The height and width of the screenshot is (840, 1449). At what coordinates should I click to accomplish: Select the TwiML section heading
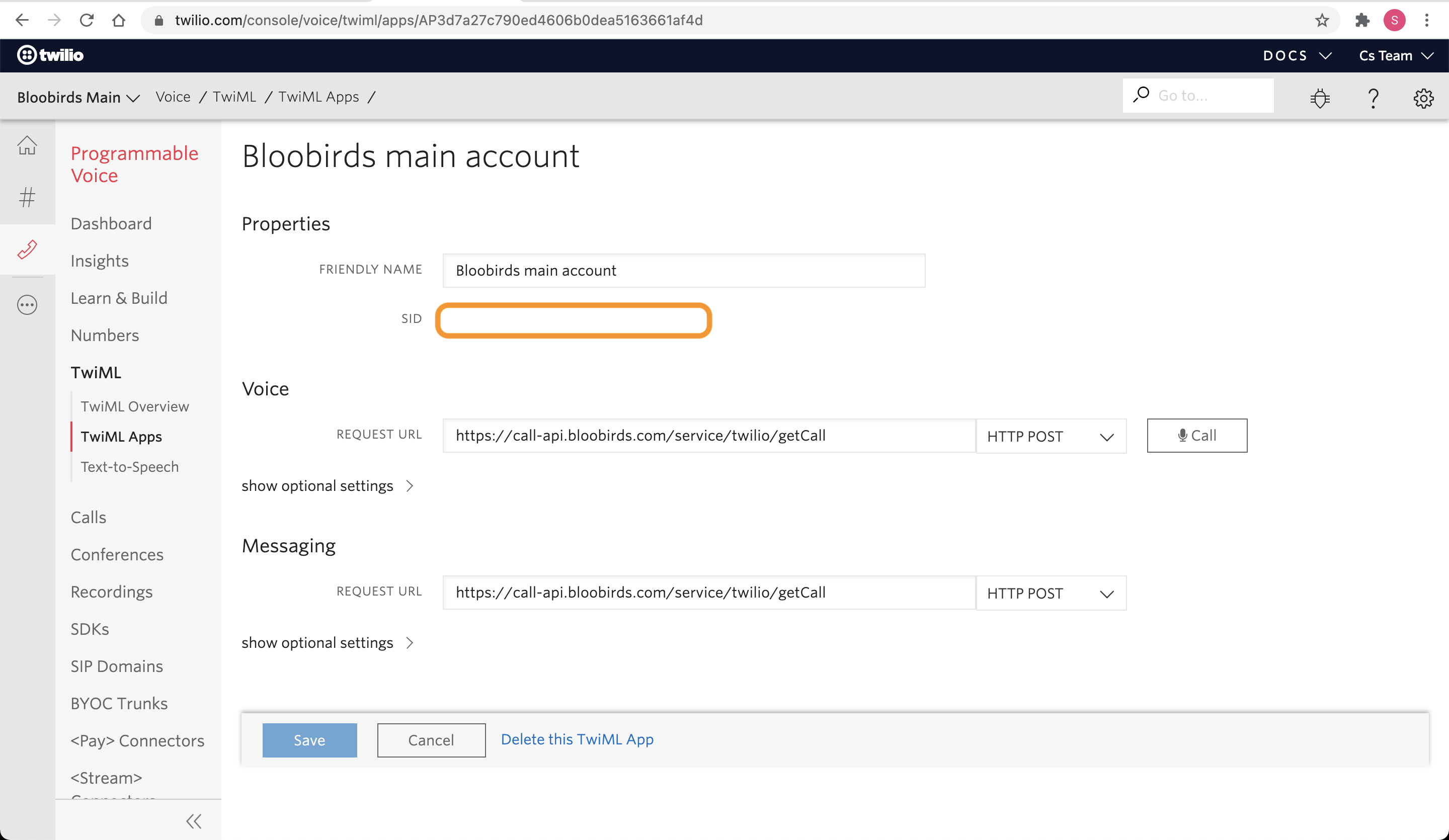pyautogui.click(x=96, y=373)
